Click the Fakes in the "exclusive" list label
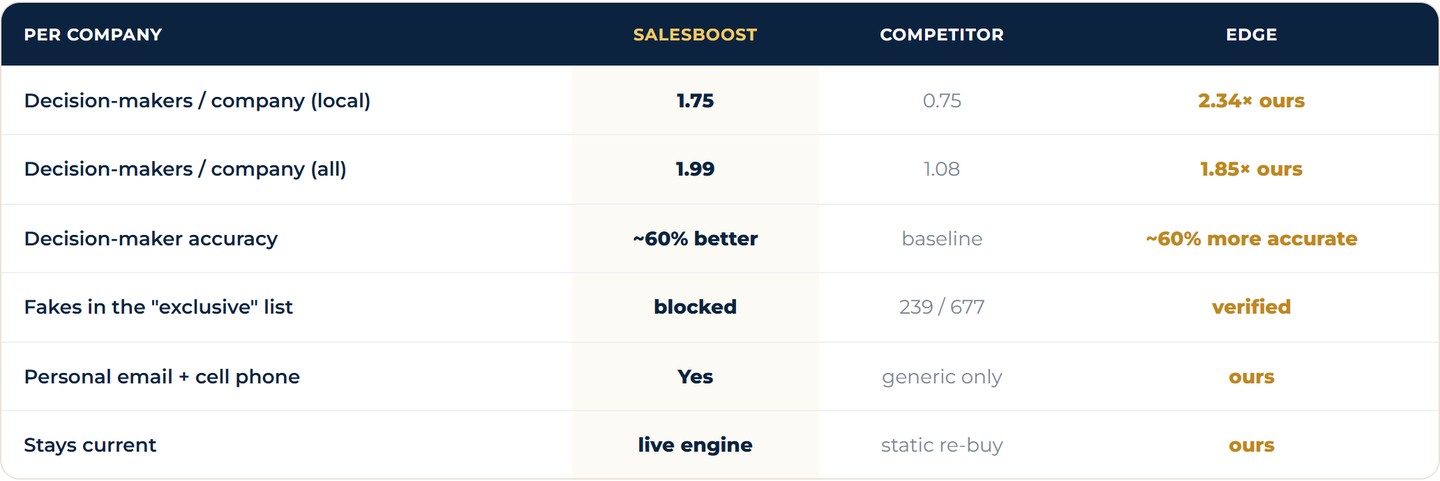The height and width of the screenshot is (481, 1440). pos(158,307)
